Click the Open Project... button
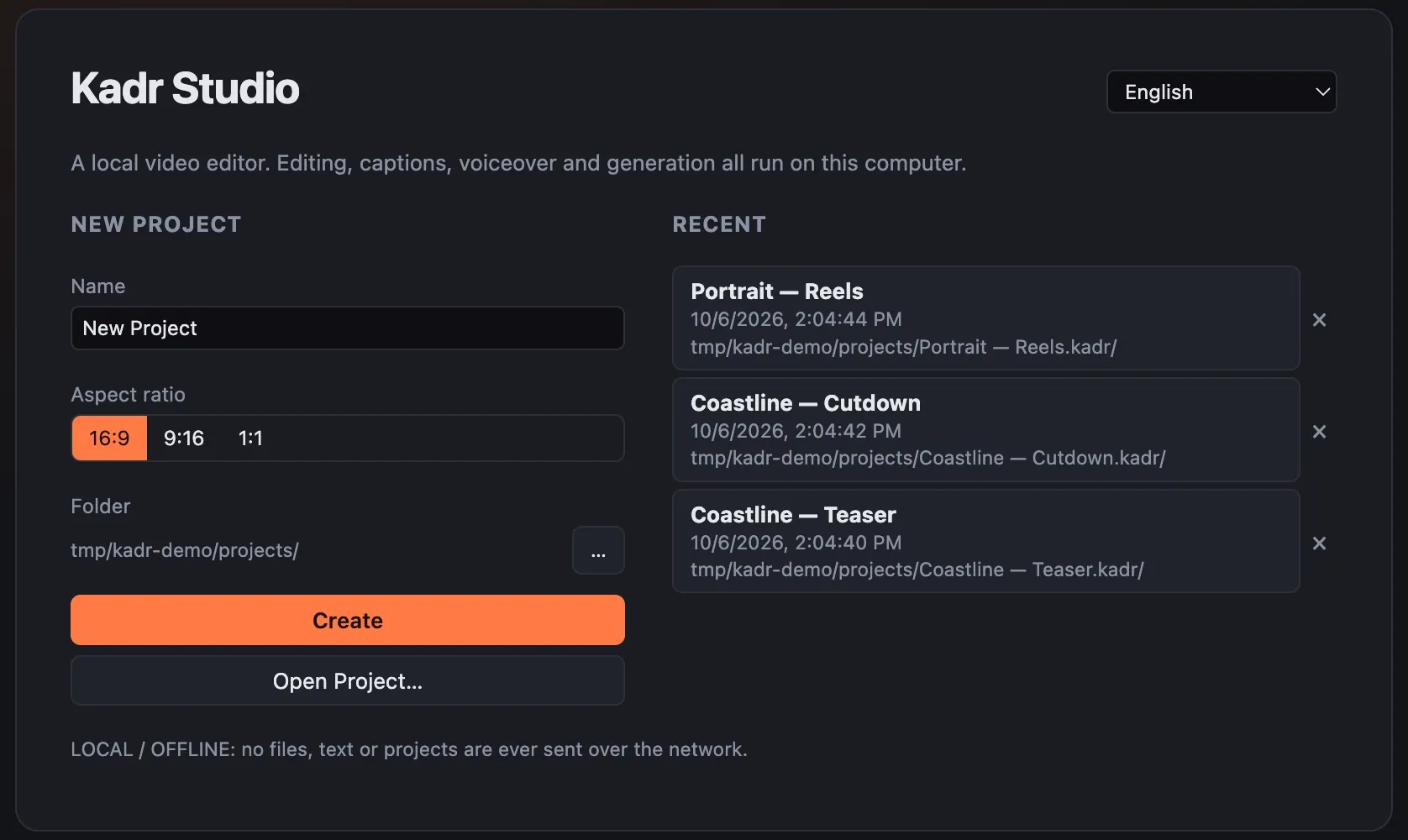 tap(347, 680)
